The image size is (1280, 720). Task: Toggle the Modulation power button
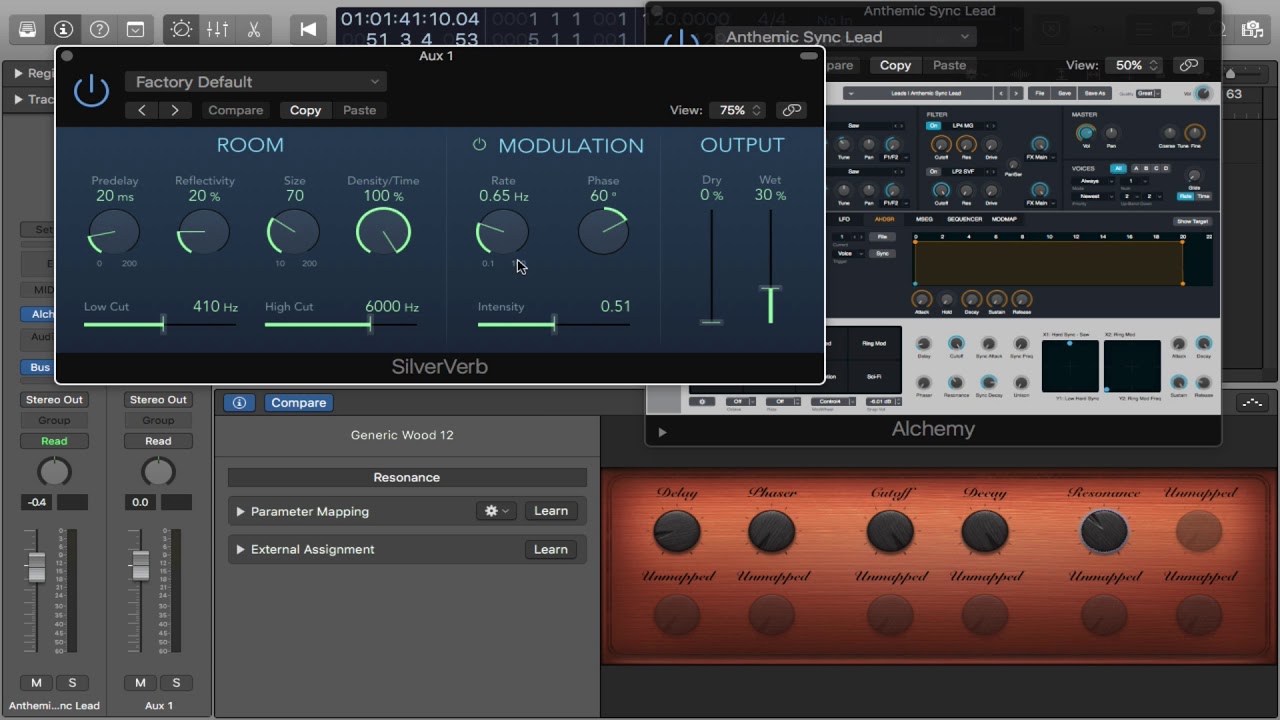tap(479, 145)
